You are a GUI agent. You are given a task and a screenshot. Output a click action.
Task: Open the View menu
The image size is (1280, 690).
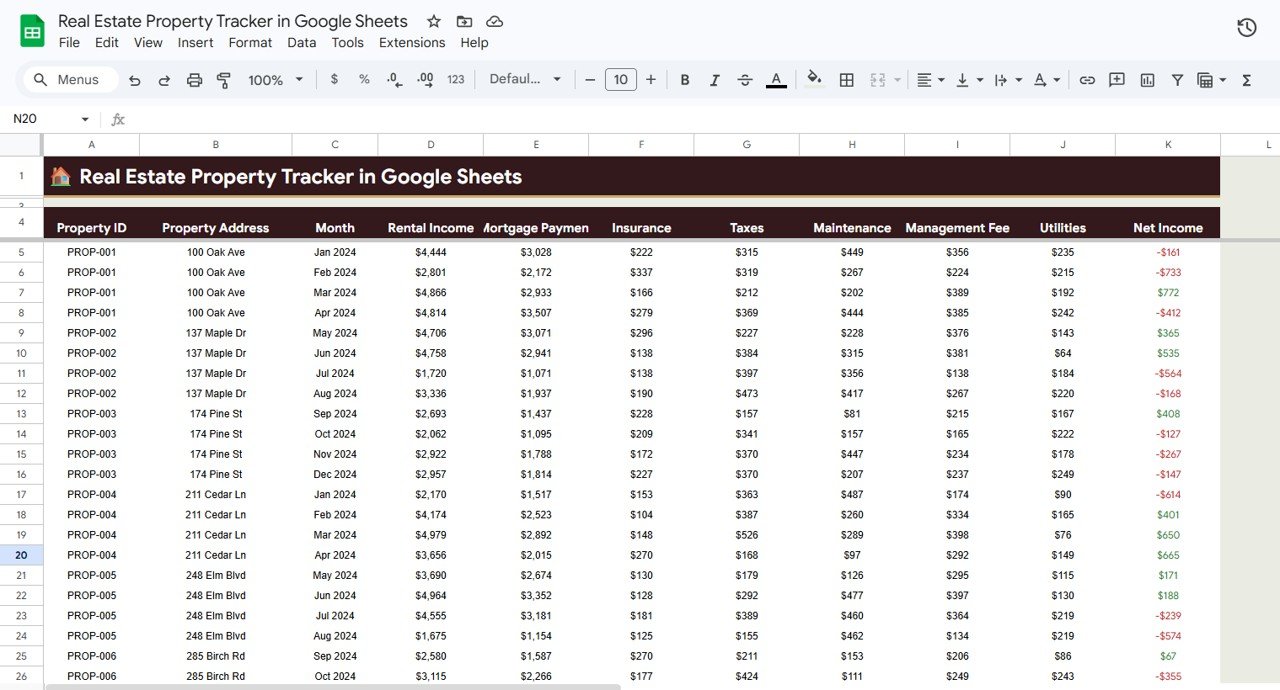[x=148, y=42]
